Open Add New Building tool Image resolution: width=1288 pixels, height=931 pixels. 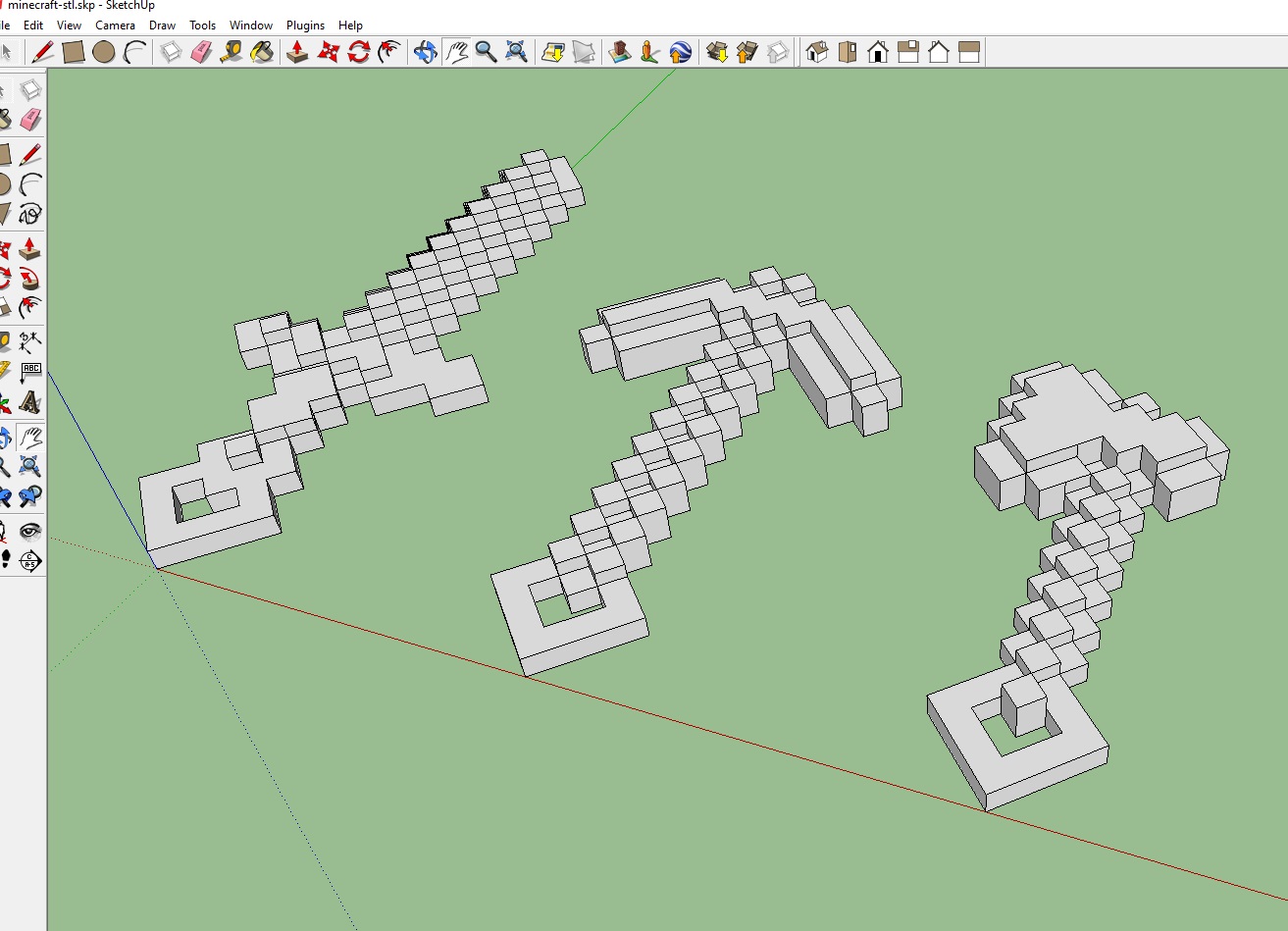pyautogui.click(x=620, y=52)
